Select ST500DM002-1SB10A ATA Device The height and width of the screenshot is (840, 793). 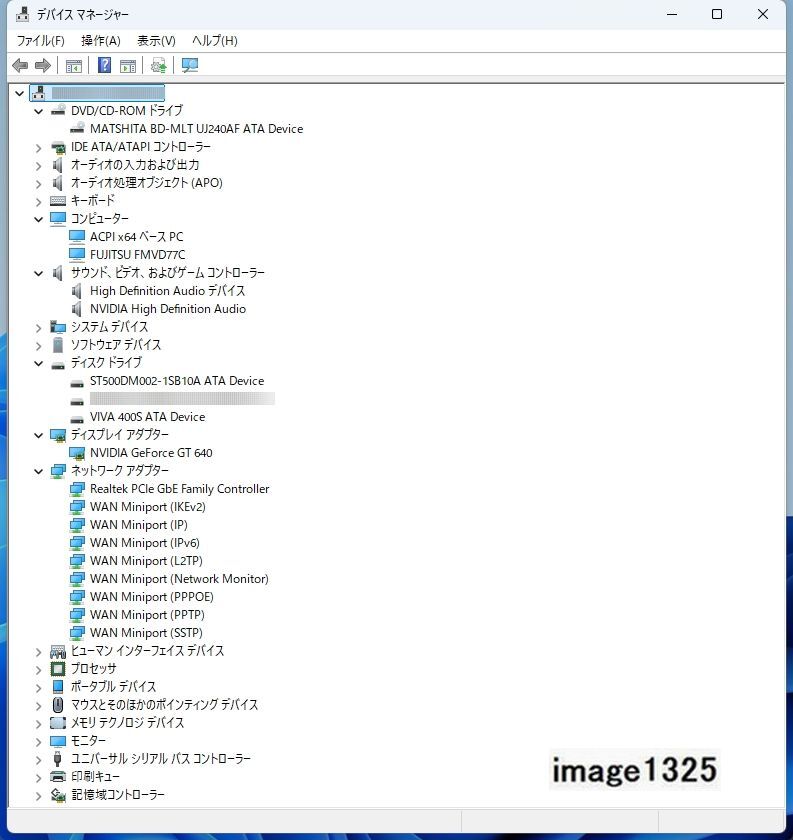(x=177, y=381)
